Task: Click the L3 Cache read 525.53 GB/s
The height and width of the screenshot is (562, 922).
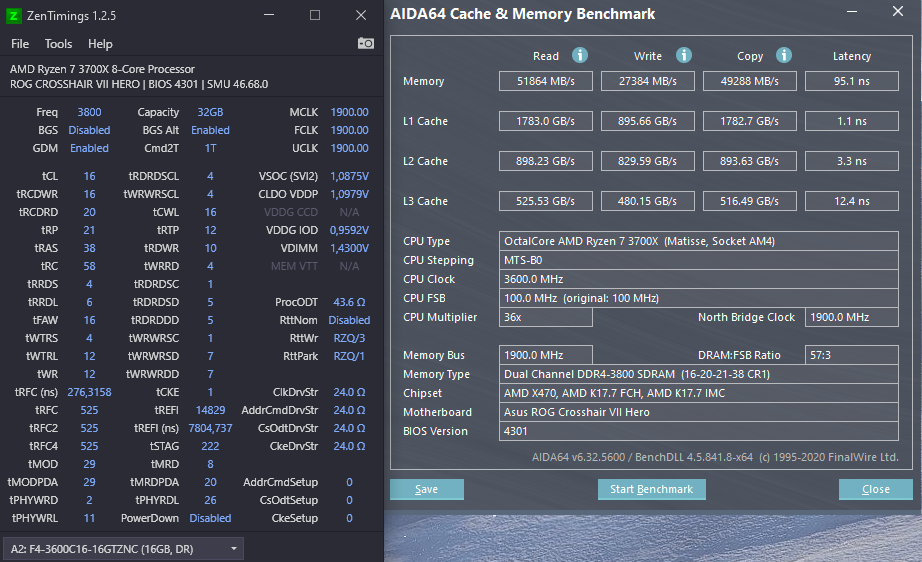Action: pos(546,201)
